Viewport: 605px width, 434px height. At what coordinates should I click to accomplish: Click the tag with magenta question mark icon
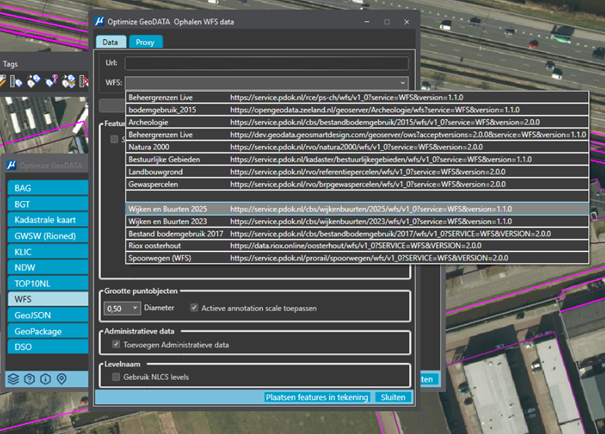click(x=51, y=81)
